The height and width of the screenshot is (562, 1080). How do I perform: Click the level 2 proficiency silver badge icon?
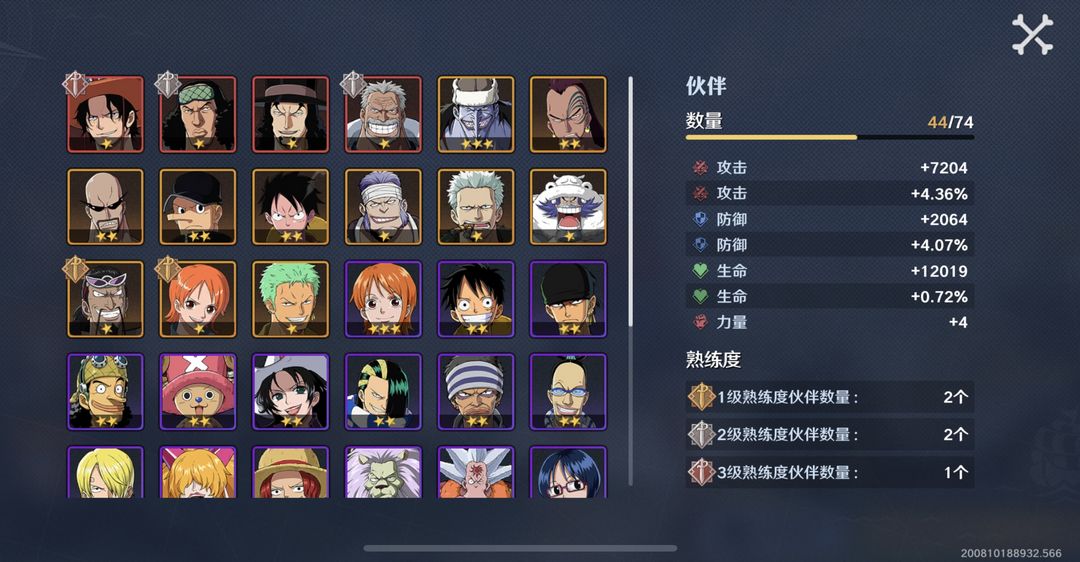701,435
